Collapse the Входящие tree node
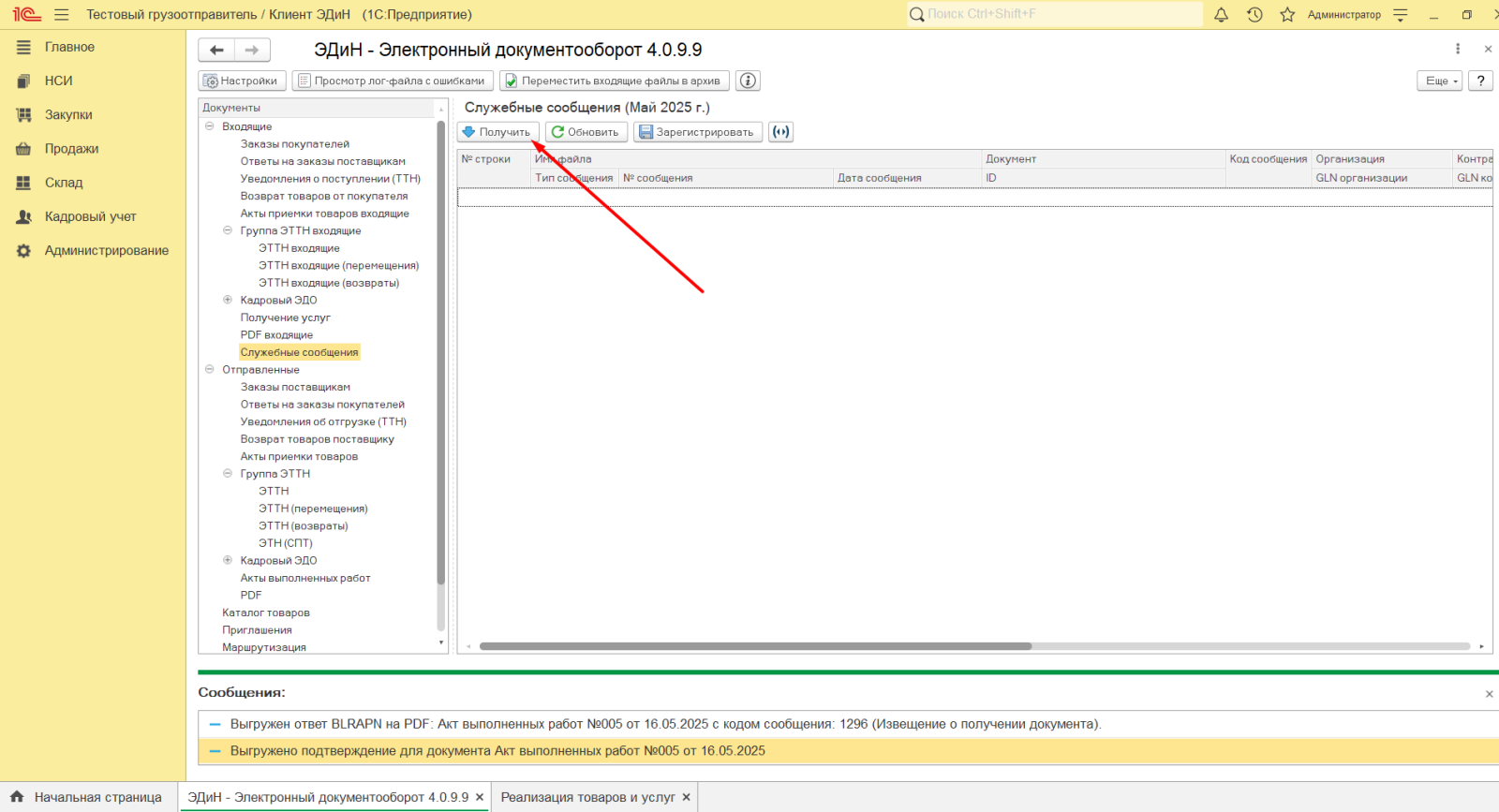1499x812 pixels. pyautogui.click(x=209, y=125)
